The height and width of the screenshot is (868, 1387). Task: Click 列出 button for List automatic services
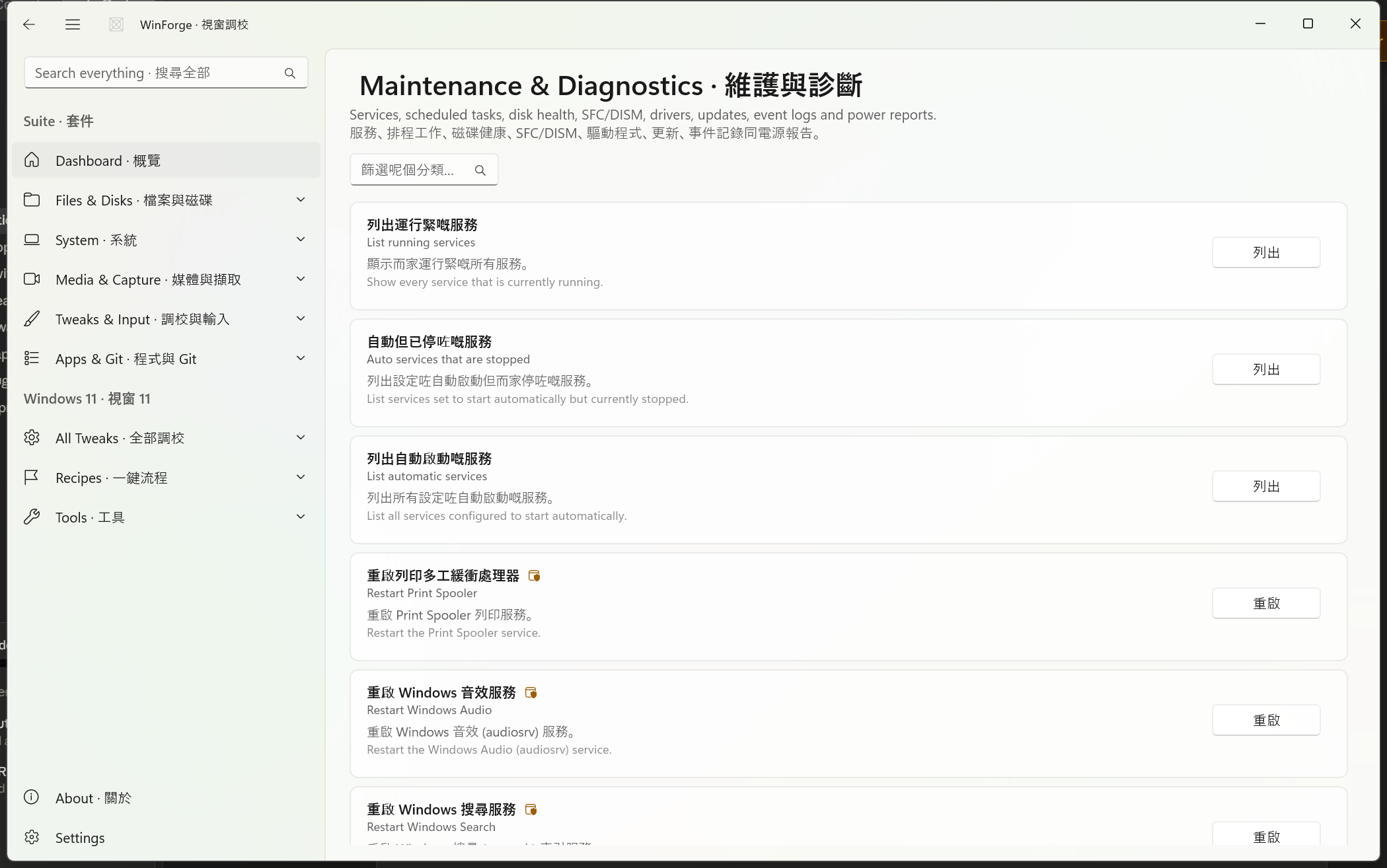tap(1266, 486)
